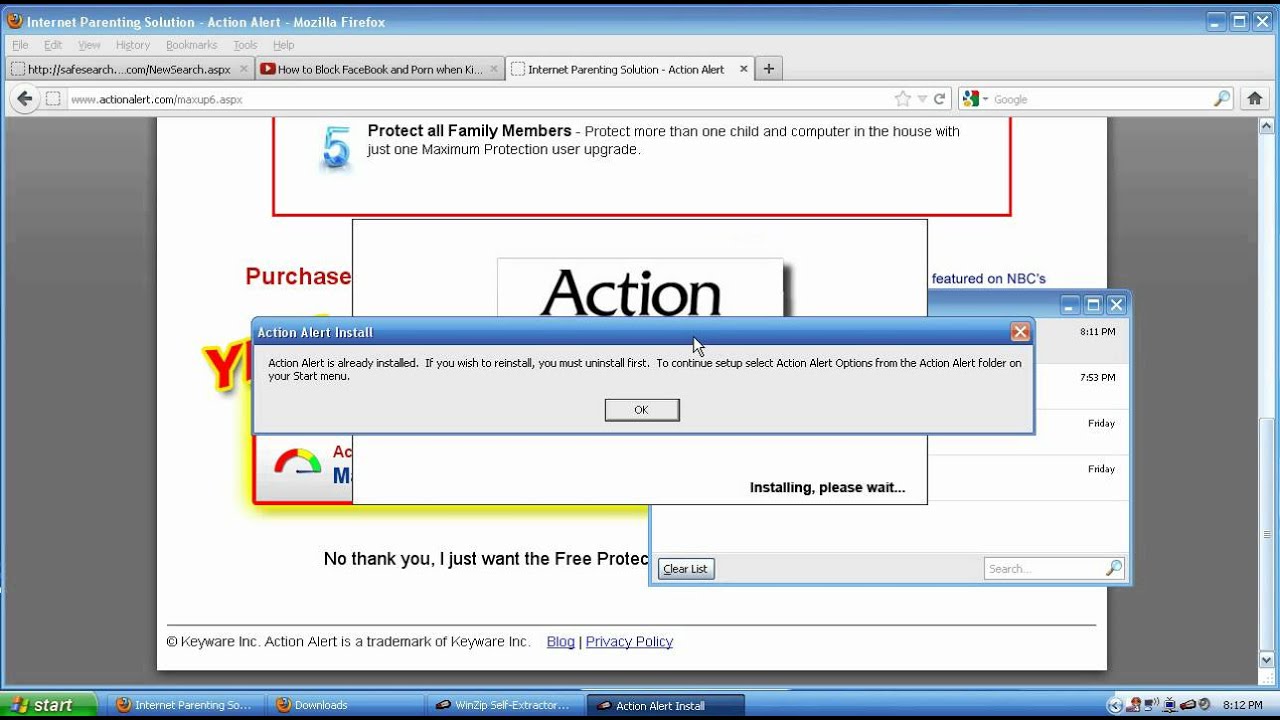
Task: Open the History menu
Action: pyautogui.click(x=132, y=45)
